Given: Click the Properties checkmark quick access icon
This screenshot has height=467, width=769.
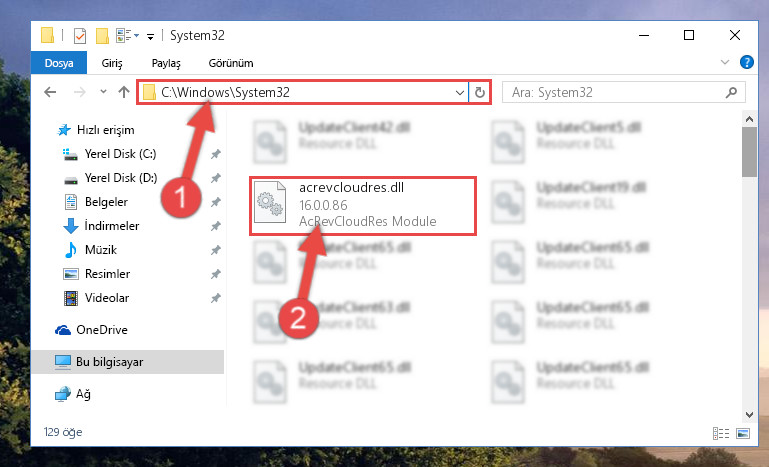Looking at the screenshot, I should [79, 36].
